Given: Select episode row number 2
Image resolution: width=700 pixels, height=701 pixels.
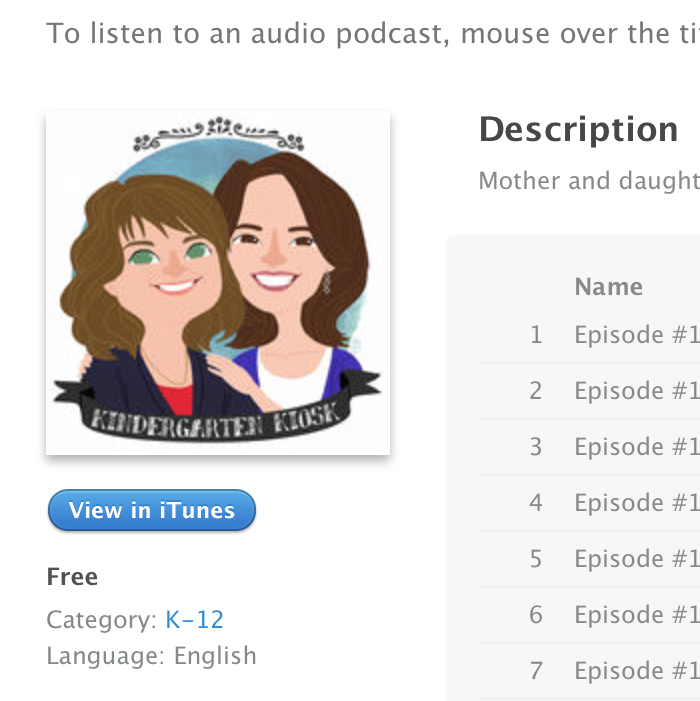Looking at the screenshot, I should tap(590, 391).
